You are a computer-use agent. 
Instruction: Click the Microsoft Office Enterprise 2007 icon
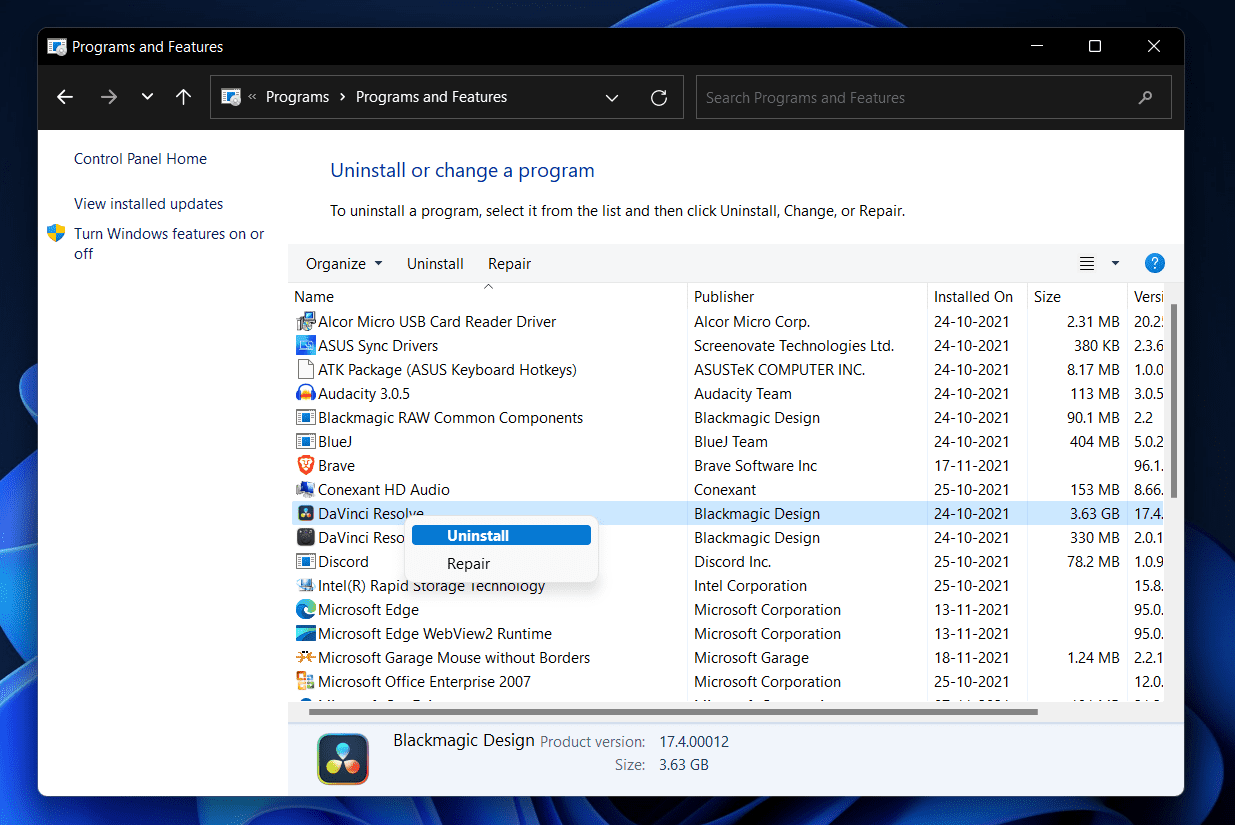click(x=306, y=682)
